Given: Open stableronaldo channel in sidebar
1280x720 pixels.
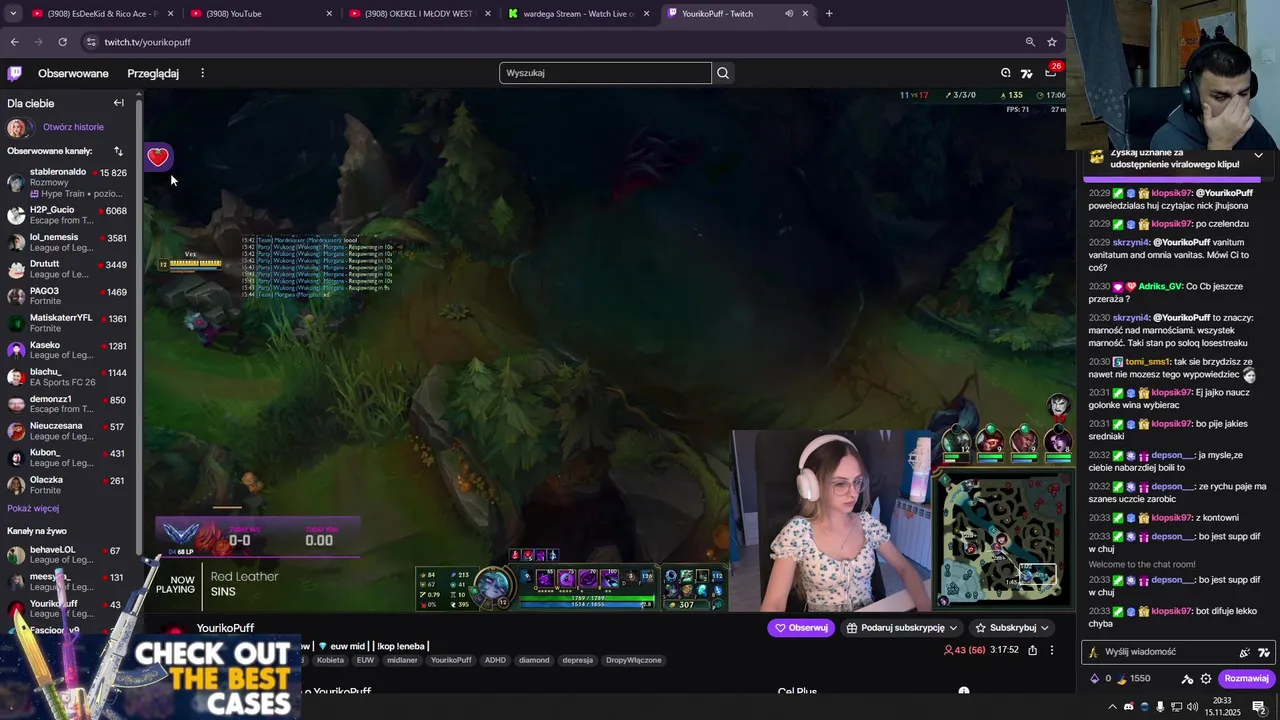Looking at the screenshot, I should coord(68,182).
